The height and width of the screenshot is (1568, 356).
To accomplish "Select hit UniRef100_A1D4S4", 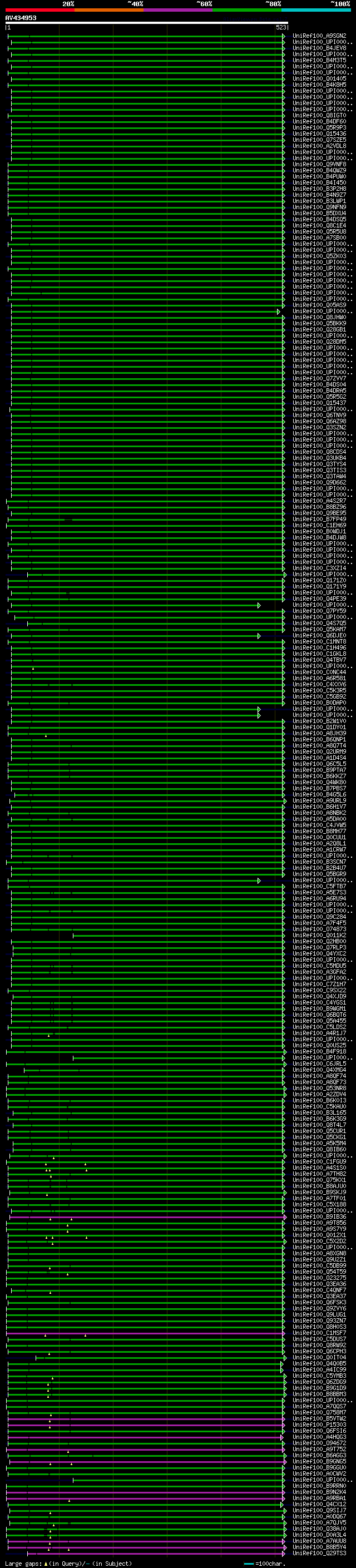I will pyautogui.click(x=319, y=758).
